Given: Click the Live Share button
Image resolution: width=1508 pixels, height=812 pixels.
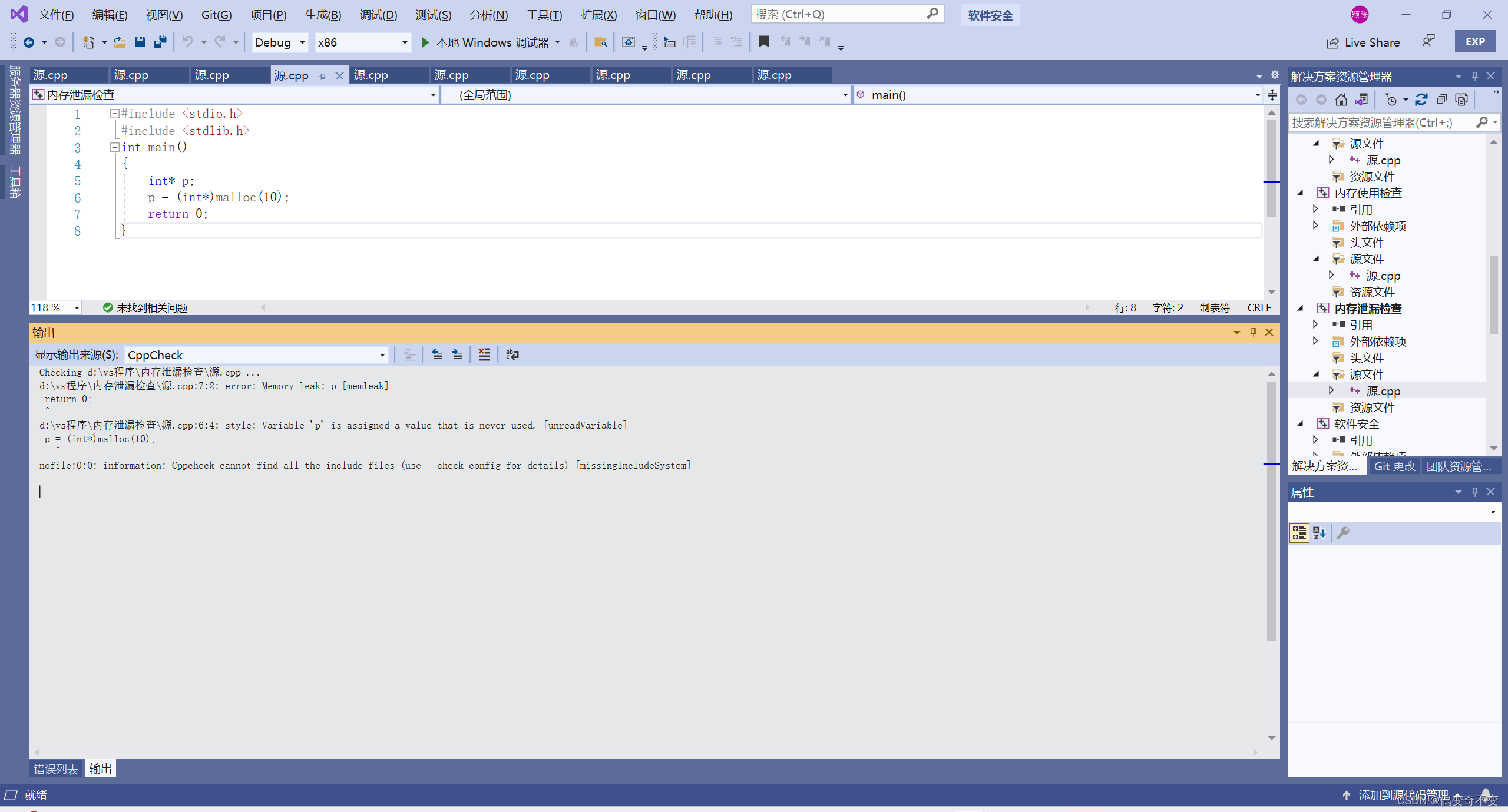Looking at the screenshot, I should tap(1363, 42).
